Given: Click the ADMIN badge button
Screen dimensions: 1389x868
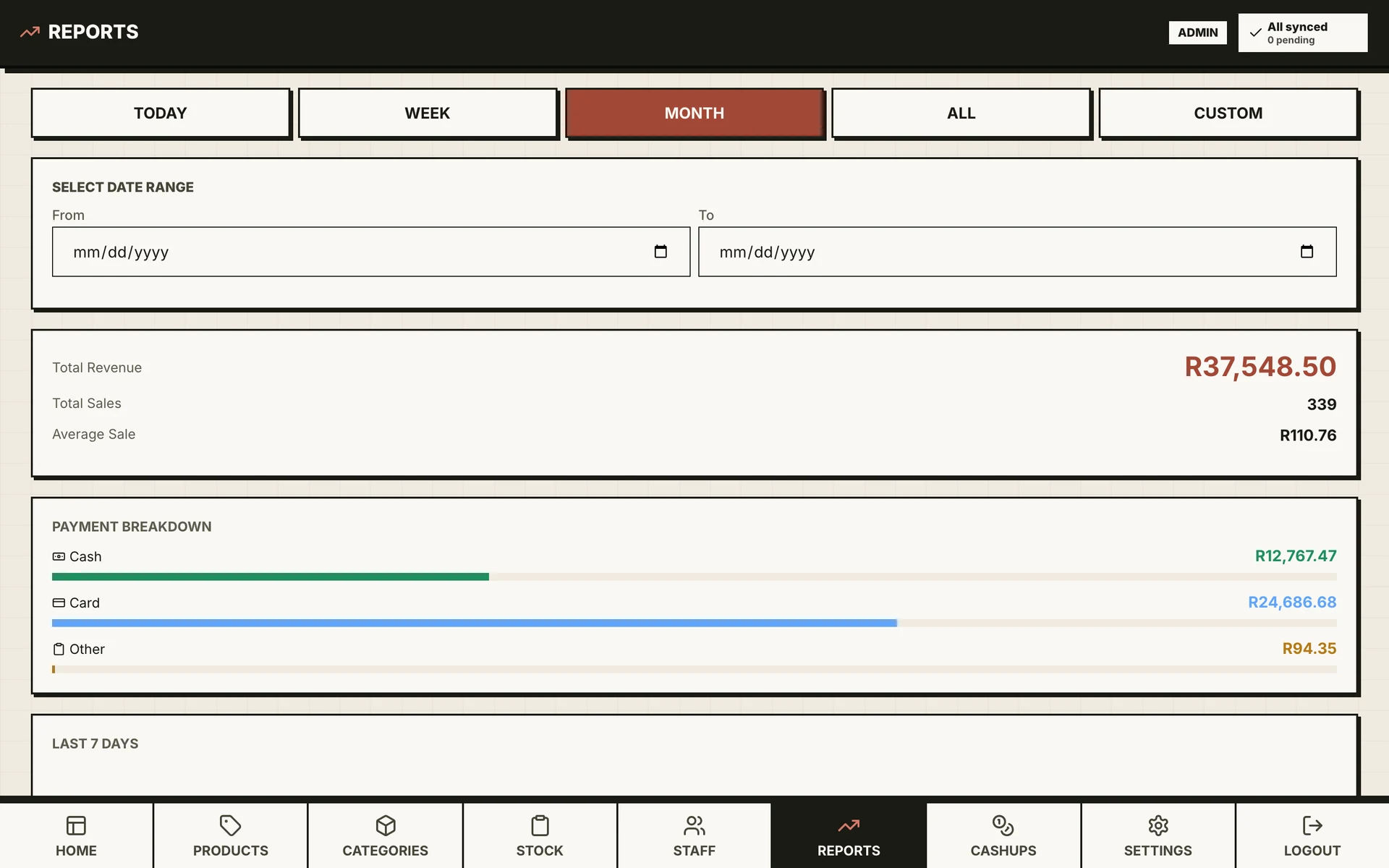Looking at the screenshot, I should click(x=1197, y=33).
